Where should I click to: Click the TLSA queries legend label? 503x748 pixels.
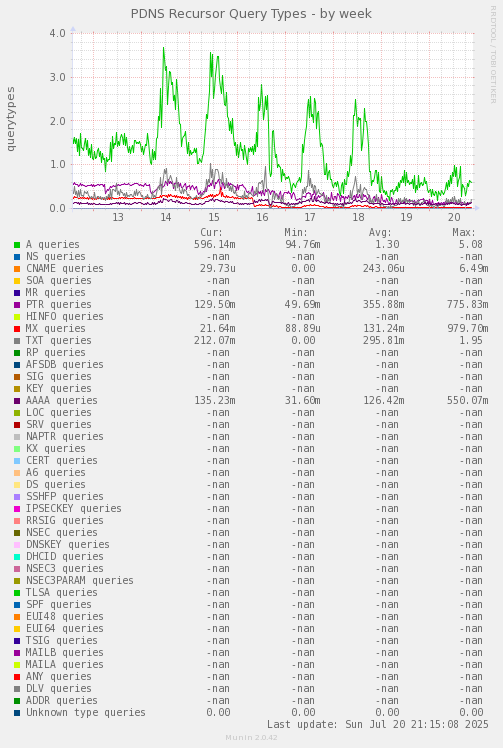tap(62, 592)
